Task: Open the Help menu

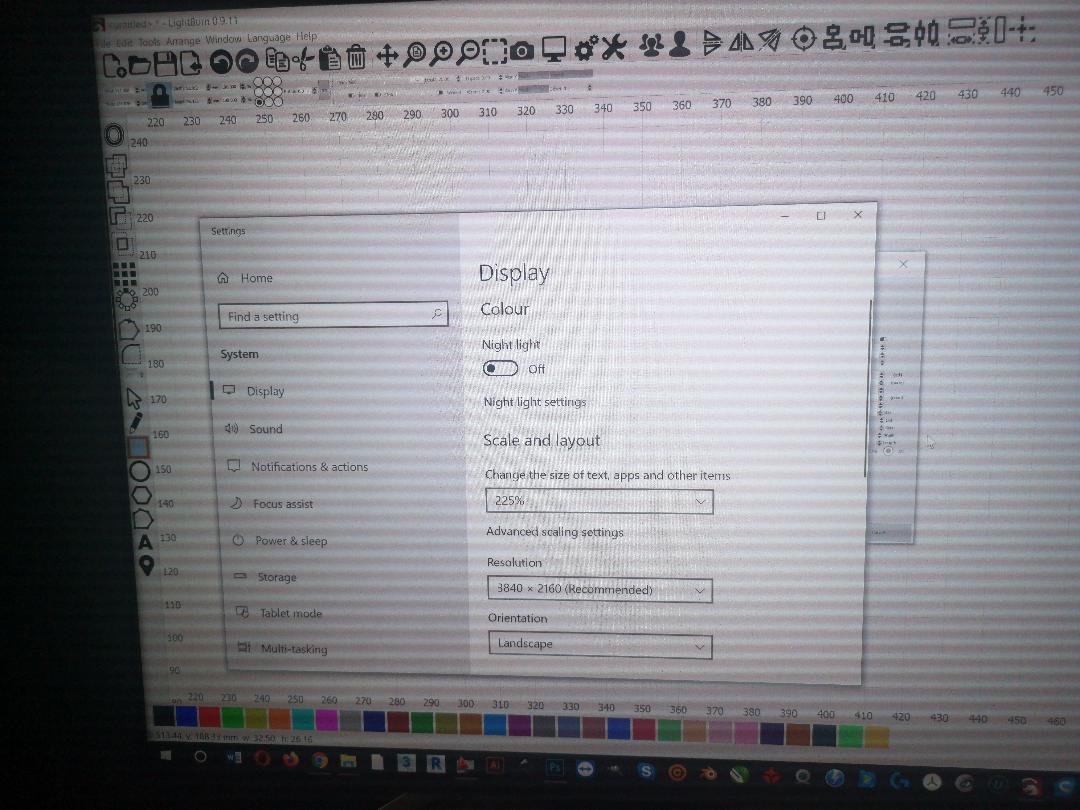Action: (307, 37)
